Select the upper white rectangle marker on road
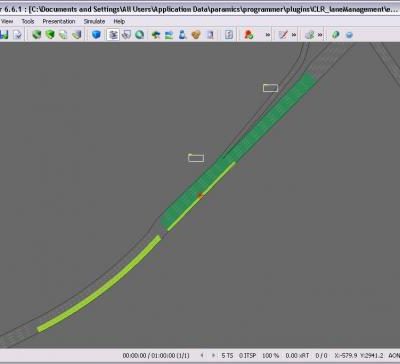400x364 pixels. (270, 88)
